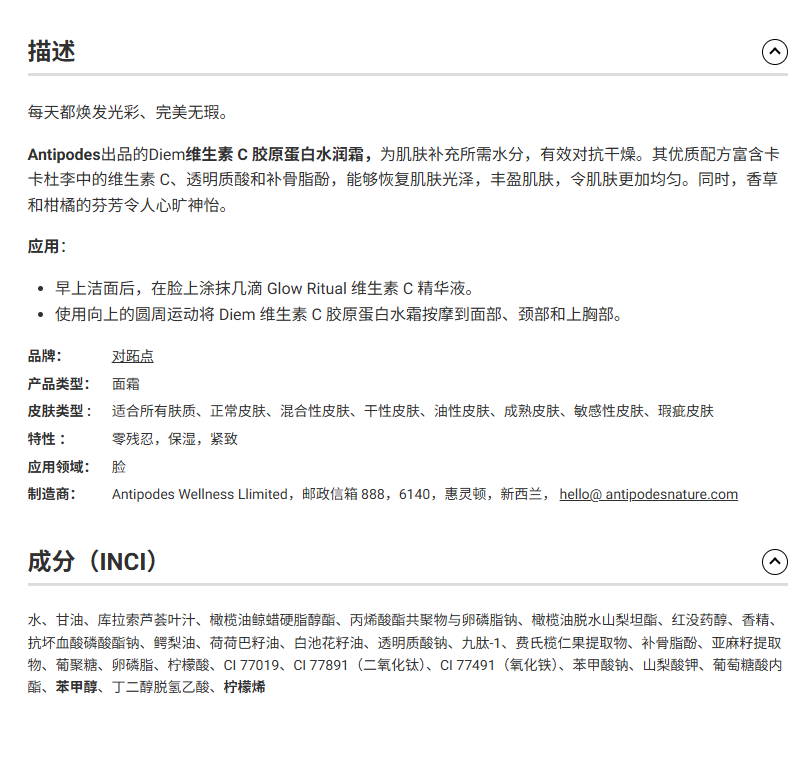Click the second bullet about 向上的圆周运动
Viewport: 804px width, 763px height.
(x=338, y=315)
